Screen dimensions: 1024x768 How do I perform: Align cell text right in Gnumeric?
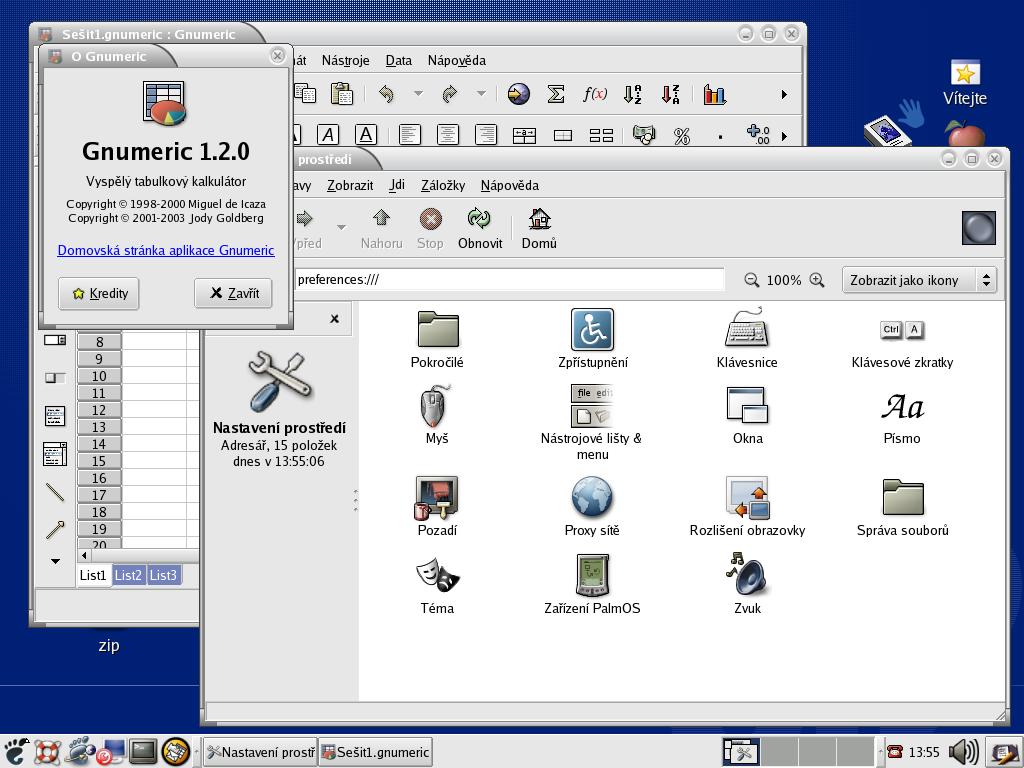[x=485, y=135]
